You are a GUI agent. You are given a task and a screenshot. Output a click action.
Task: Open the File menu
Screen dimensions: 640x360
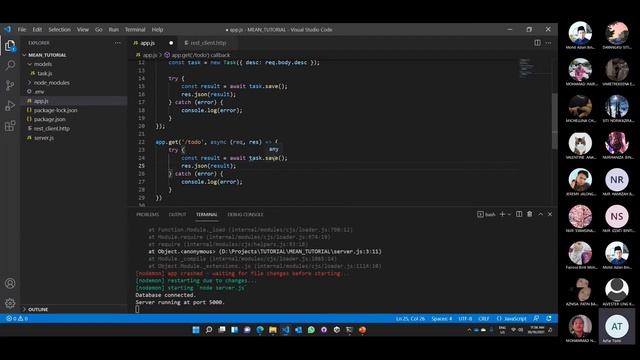22,30
